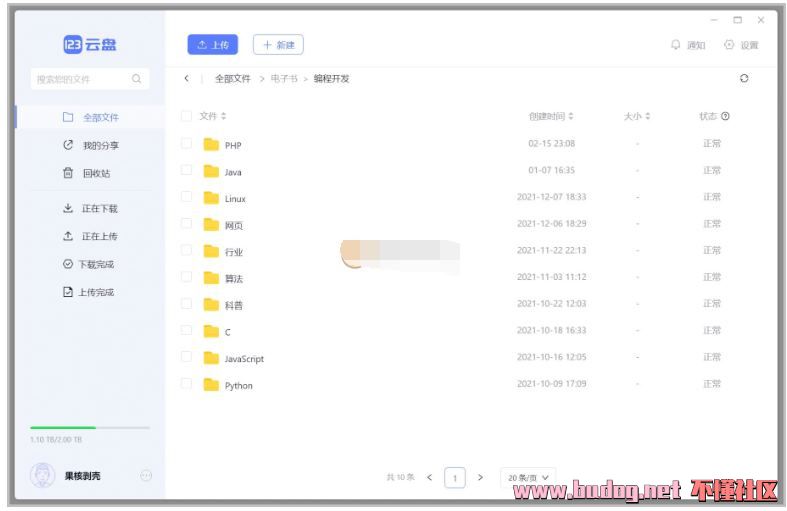
Task: Go to previous page arrow
Action: click(430, 477)
